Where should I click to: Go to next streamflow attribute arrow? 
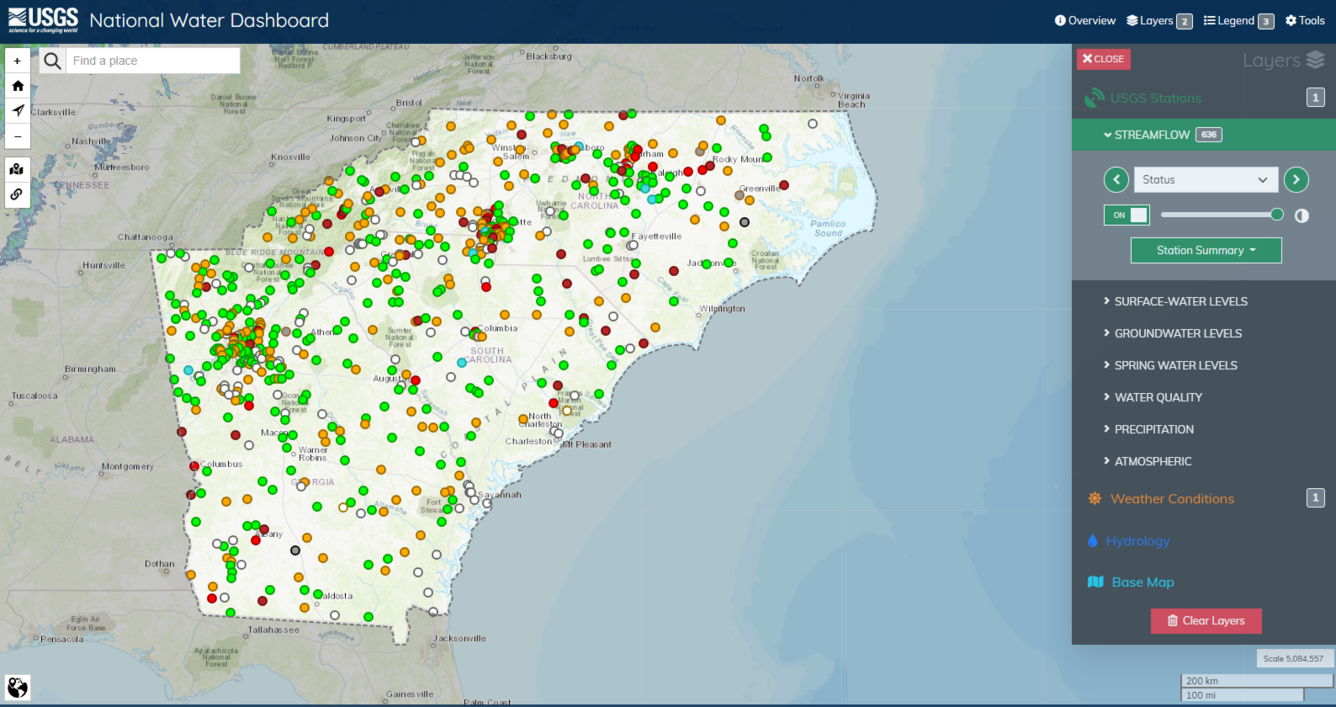1296,180
